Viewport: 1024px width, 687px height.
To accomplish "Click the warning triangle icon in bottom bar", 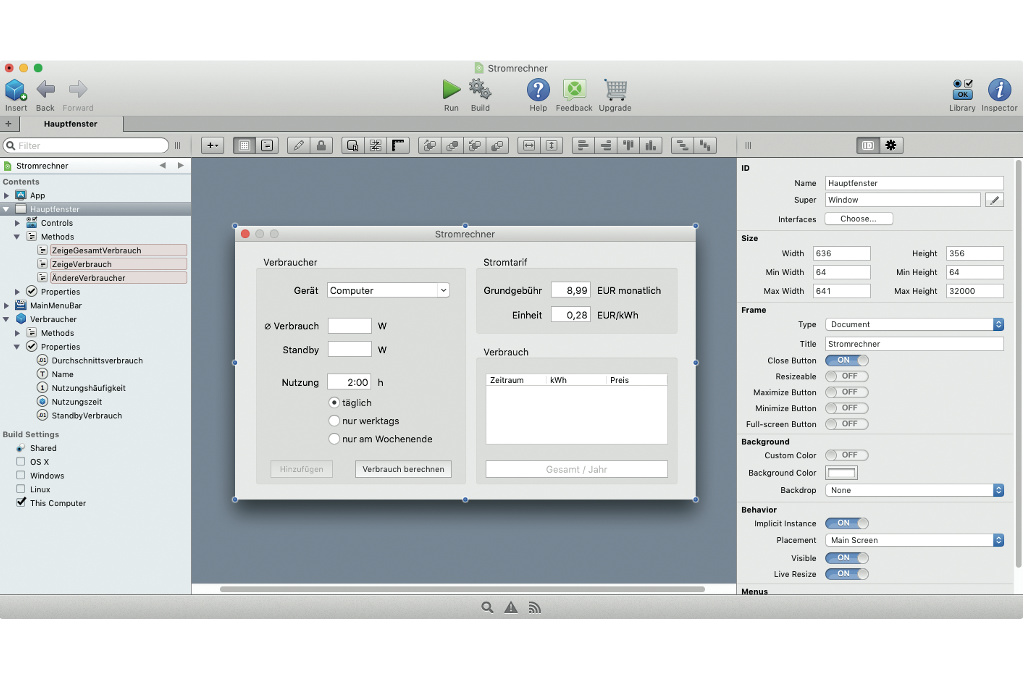I will (511, 607).
